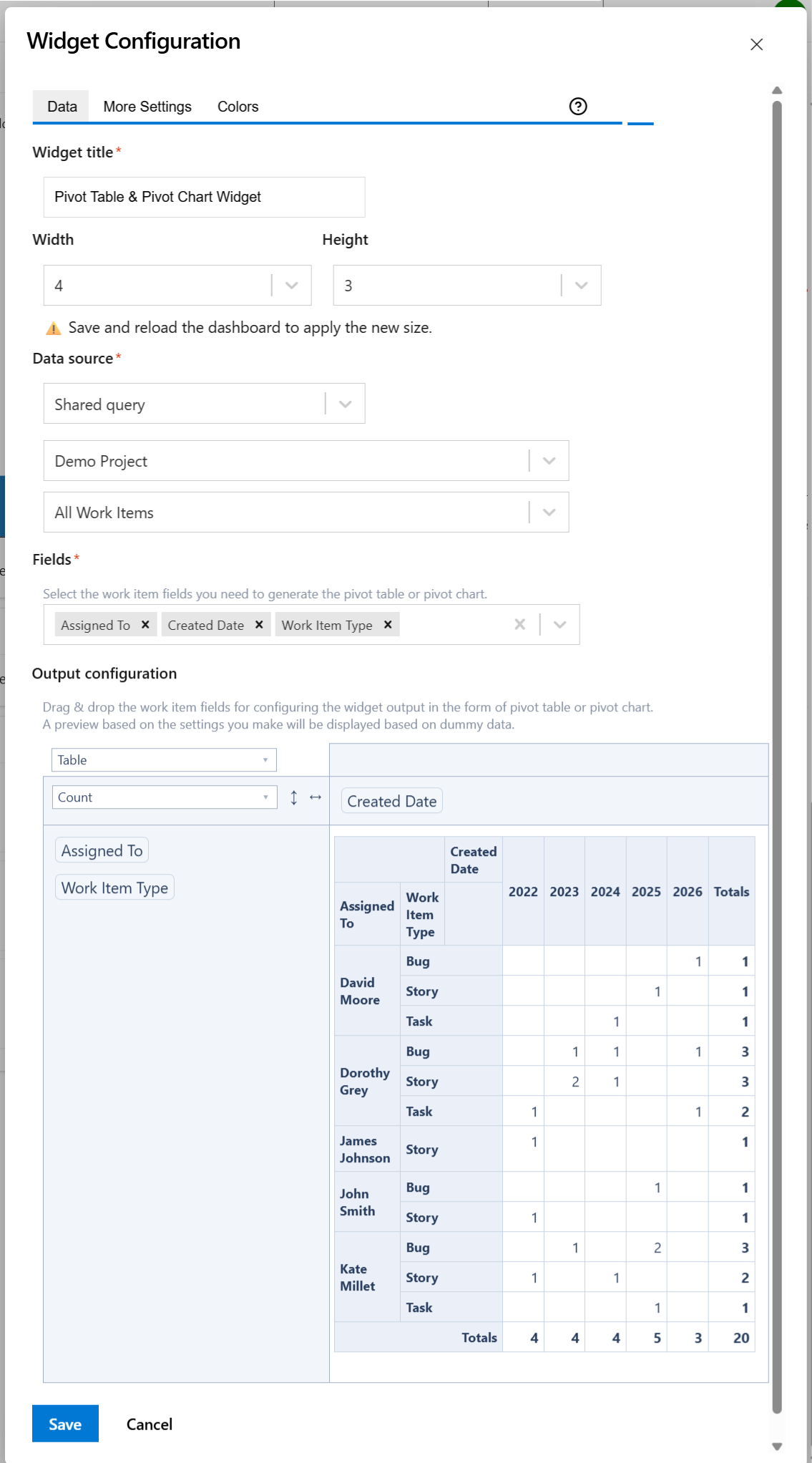Image resolution: width=812 pixels, height=1463 pixels.
Task: Close the Widget Configuration dialog
Action: 756,44
